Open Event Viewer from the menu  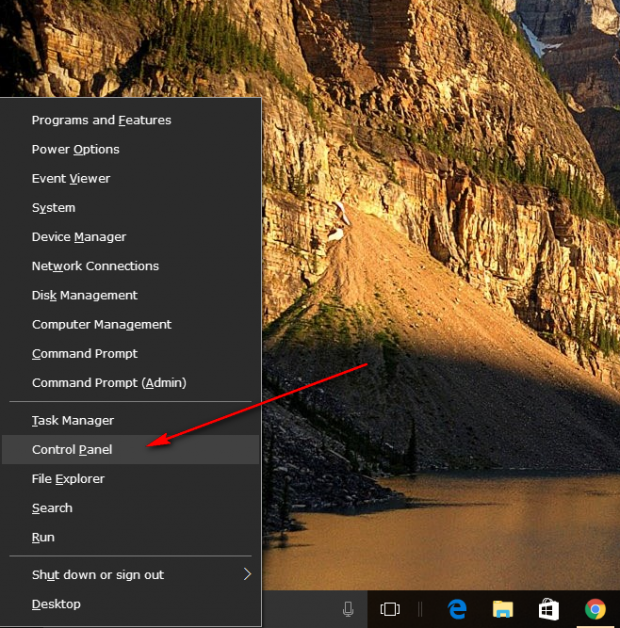pos(71,178)
